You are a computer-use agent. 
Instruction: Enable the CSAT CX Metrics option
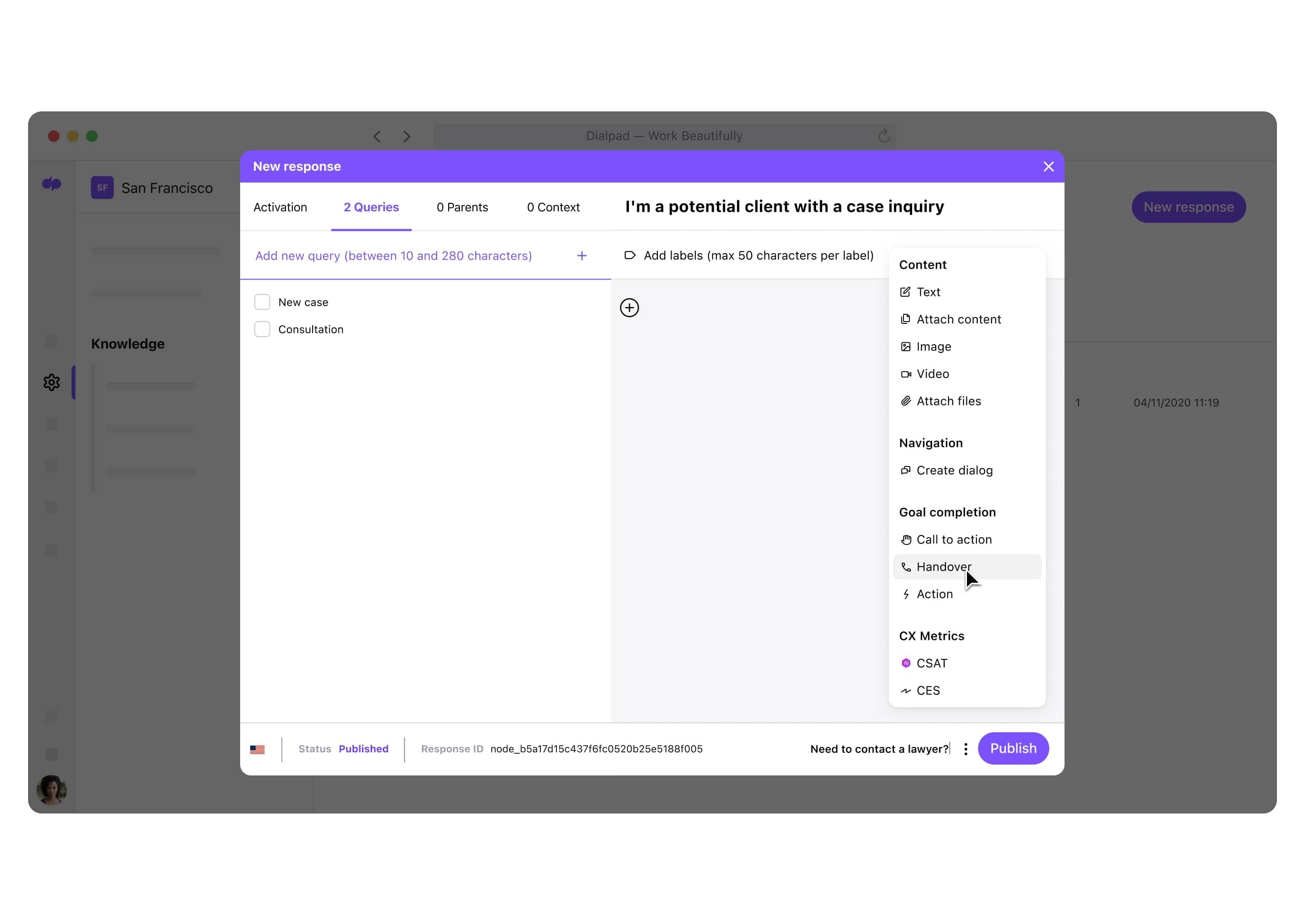pos(932,663)
